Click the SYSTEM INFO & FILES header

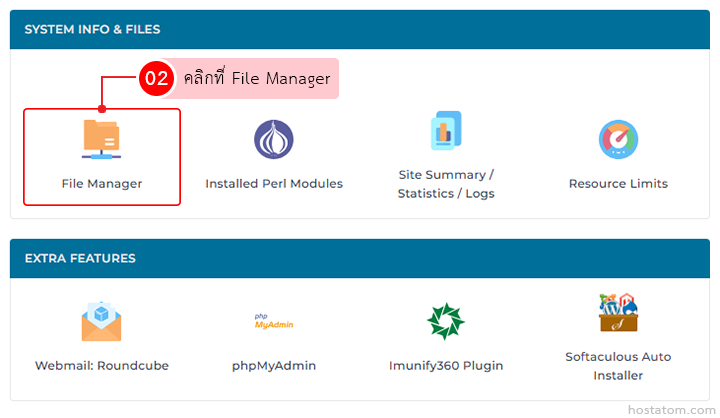point(92,30)
